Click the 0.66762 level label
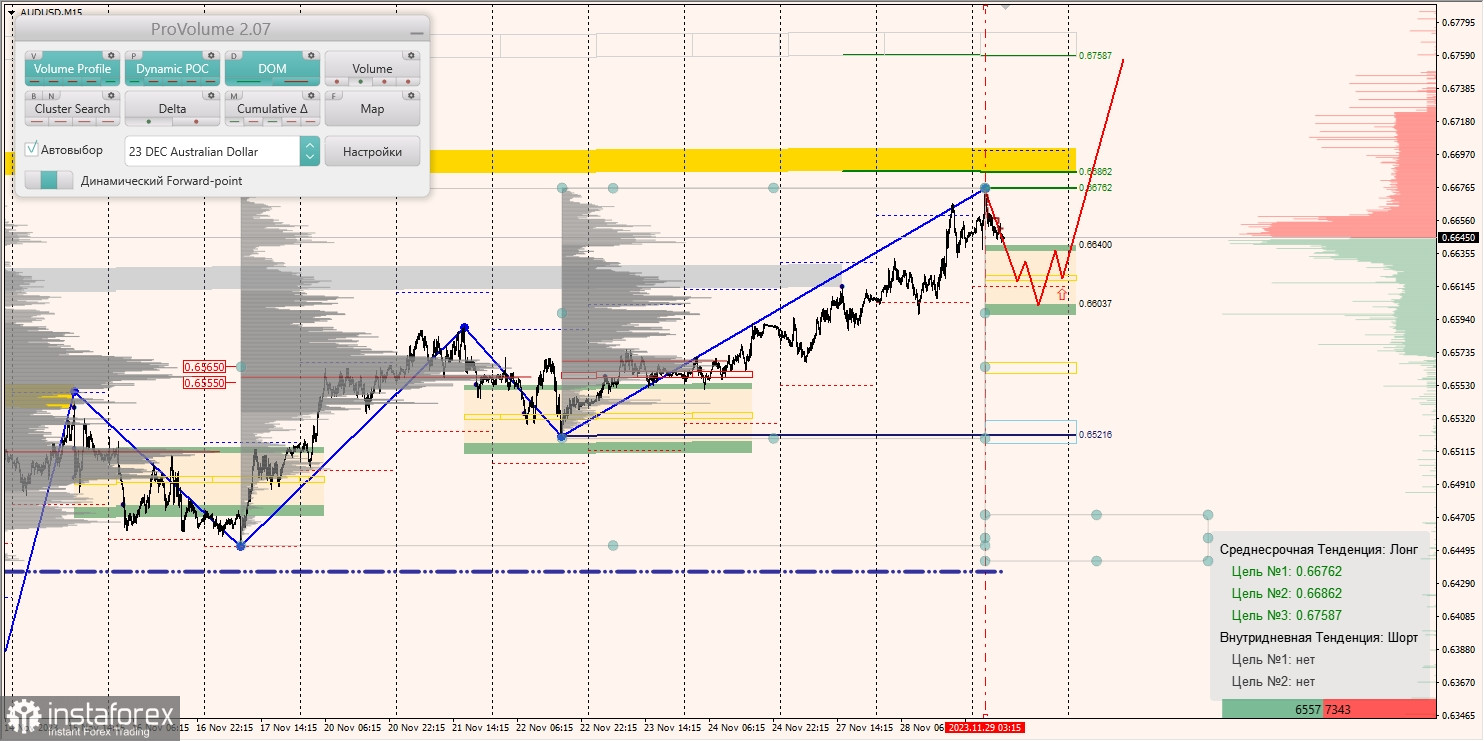1484x741 pixels. (1096, 187)
